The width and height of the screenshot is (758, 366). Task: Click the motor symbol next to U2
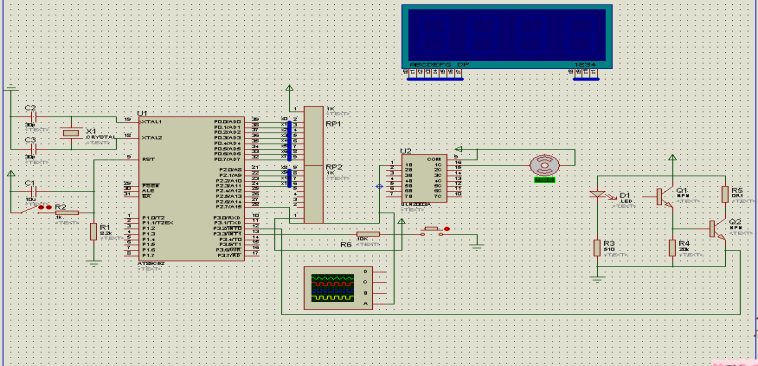tap(545, 166)
